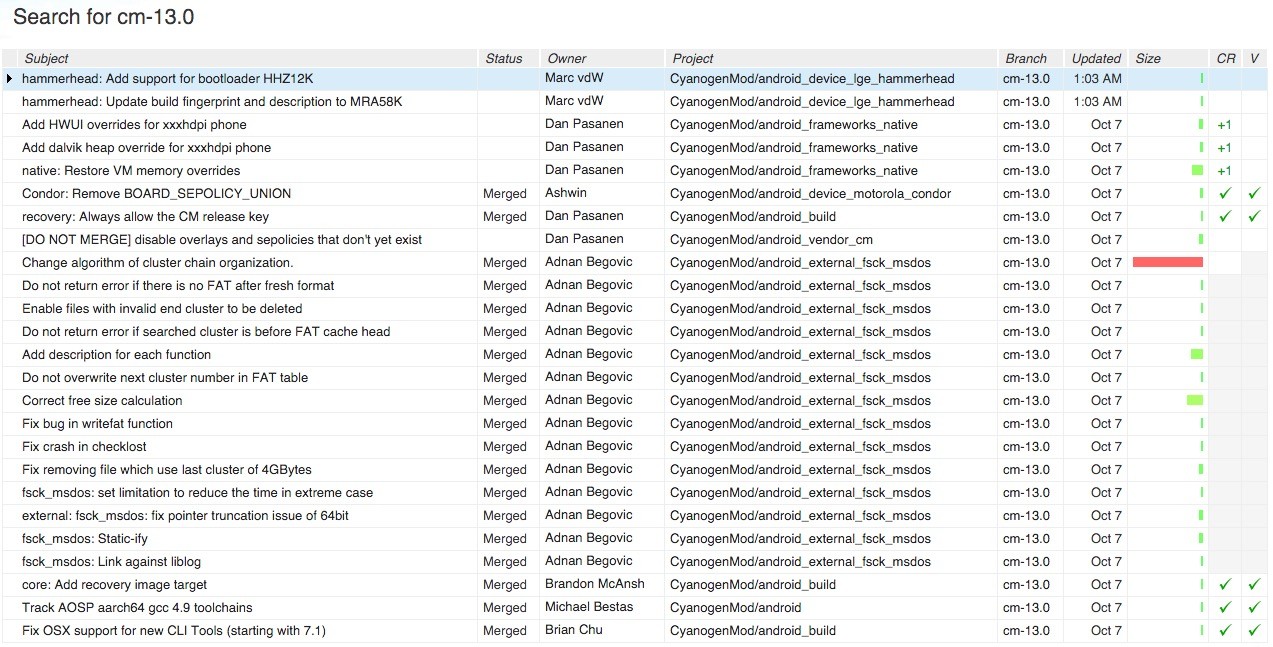Click the red size bar on cluster chain row
1273x647 pixels.
coord(1167,262)
